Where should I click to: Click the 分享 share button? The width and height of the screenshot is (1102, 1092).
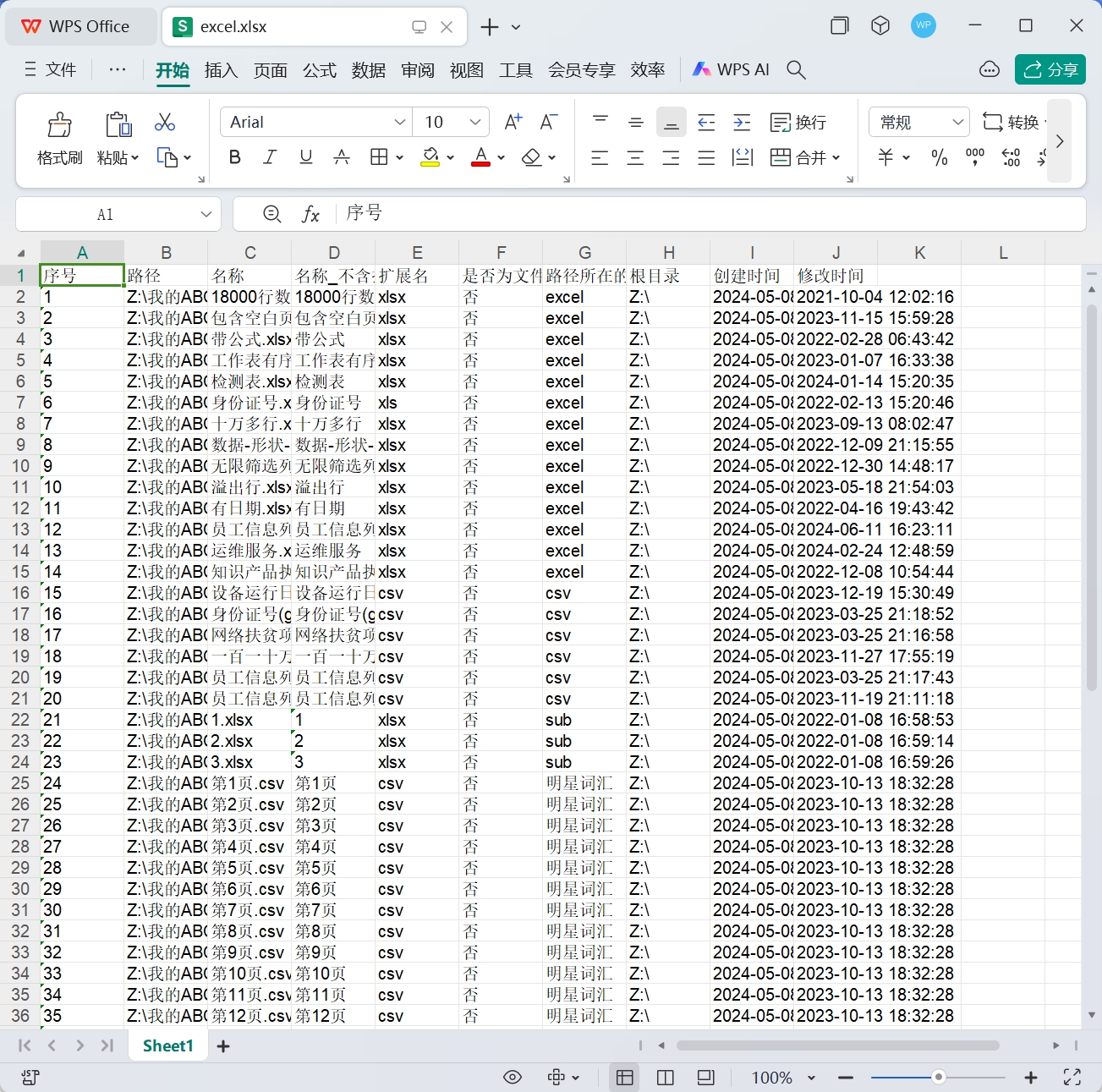[1050, 69]
